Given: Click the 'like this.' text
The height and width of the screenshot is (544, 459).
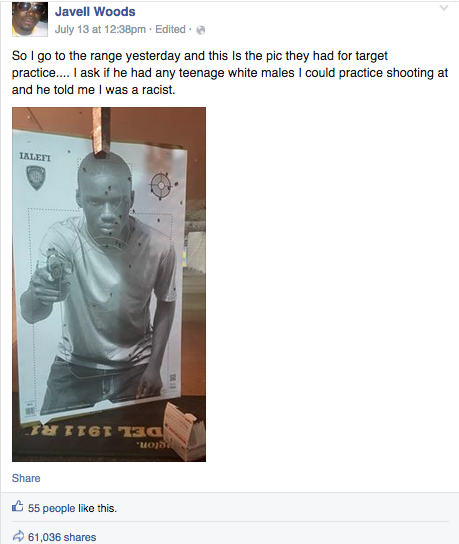Looking at the screenshot, I should coord(97,508).
